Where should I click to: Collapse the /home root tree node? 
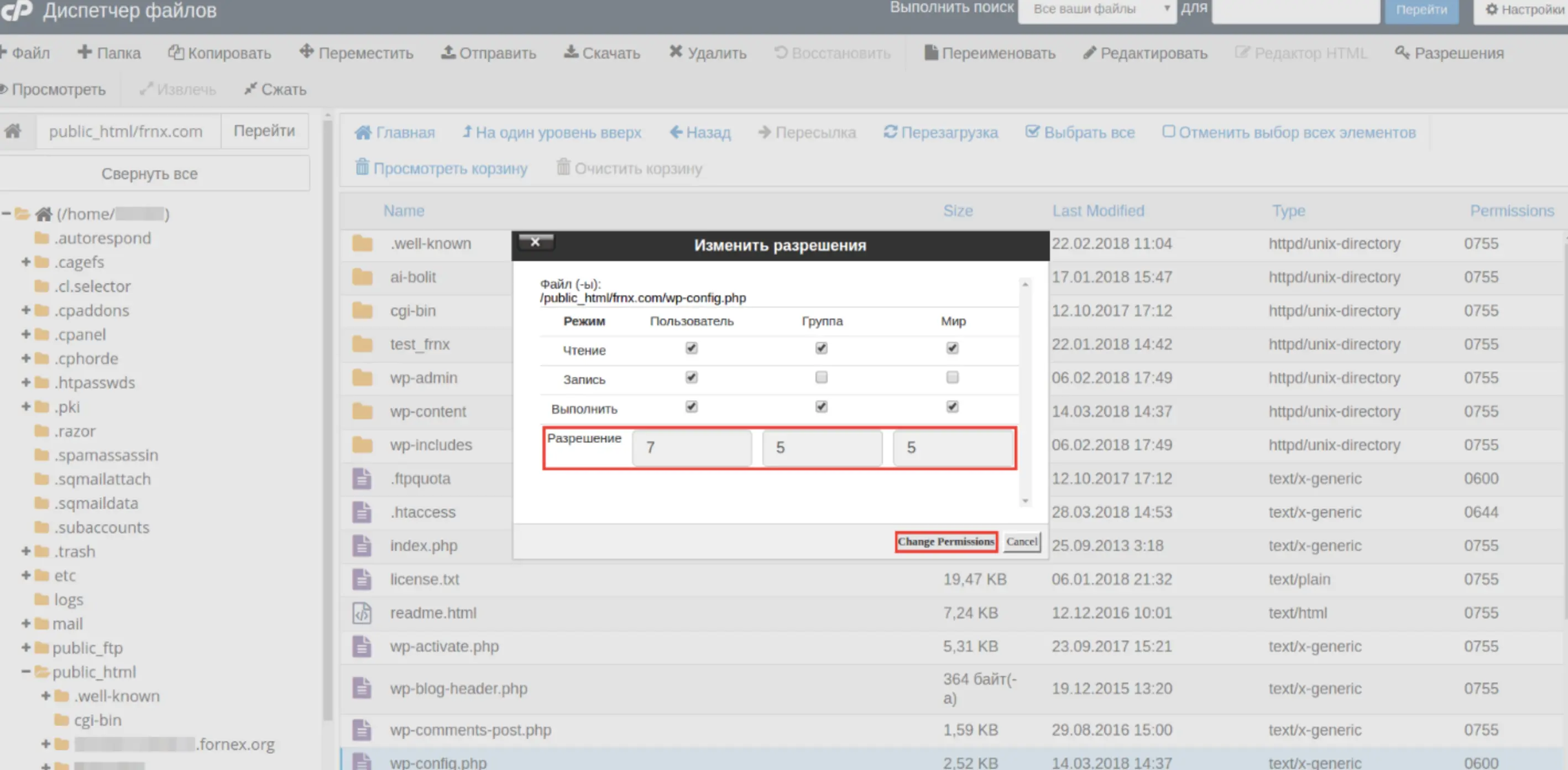click(6, 213)
